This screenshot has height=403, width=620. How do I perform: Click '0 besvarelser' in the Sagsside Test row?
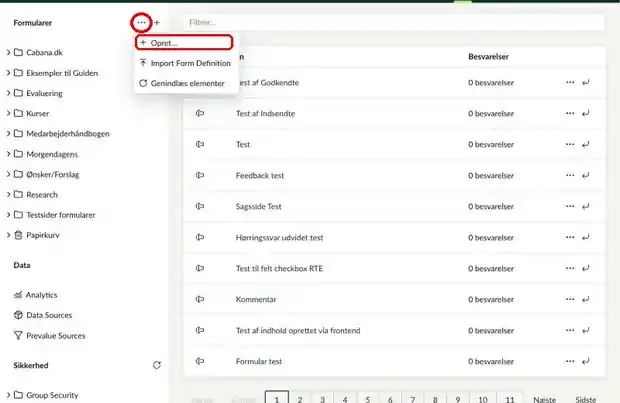coord(491,206)
